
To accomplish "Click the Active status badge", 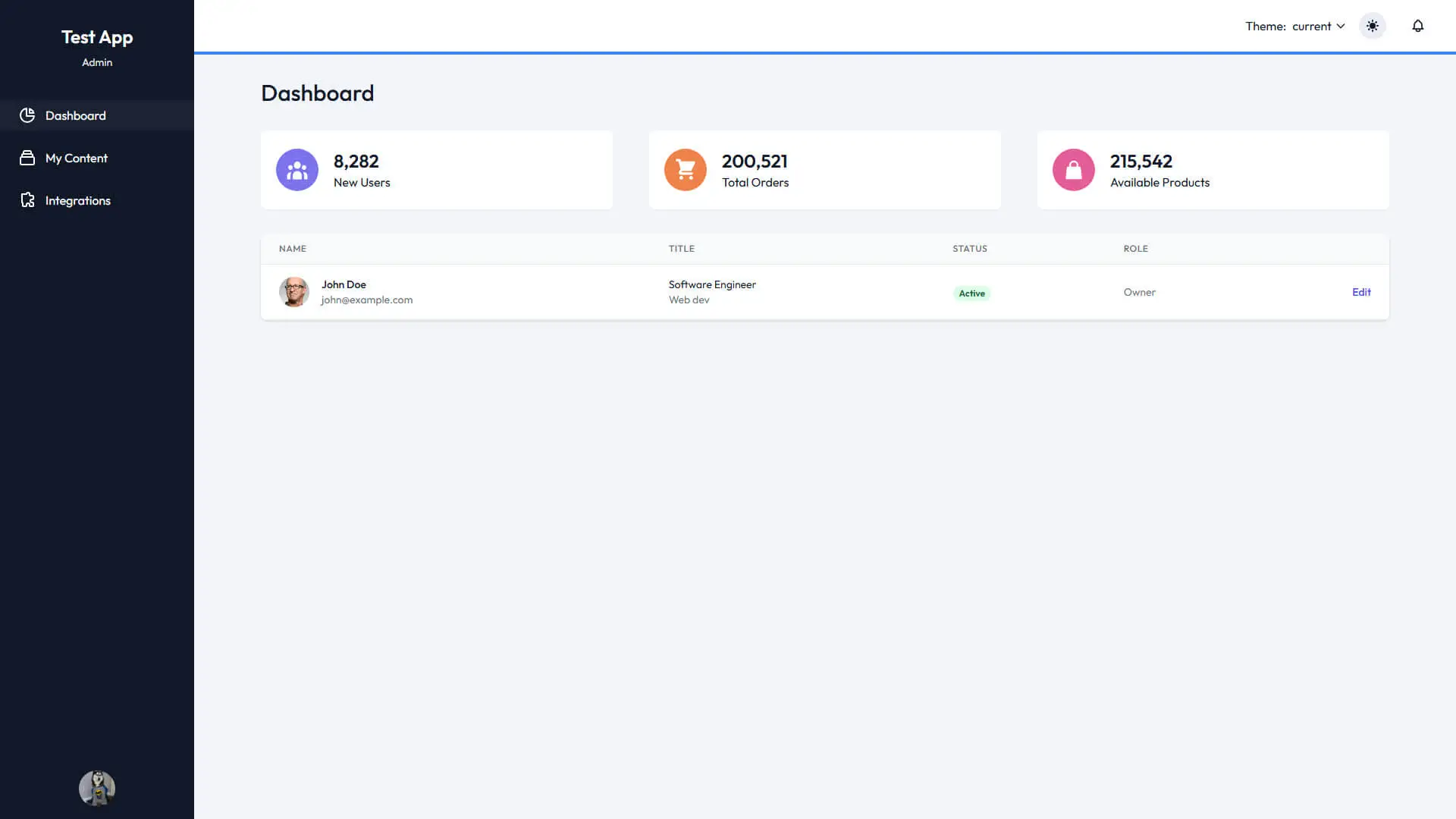I will [971, 293].
